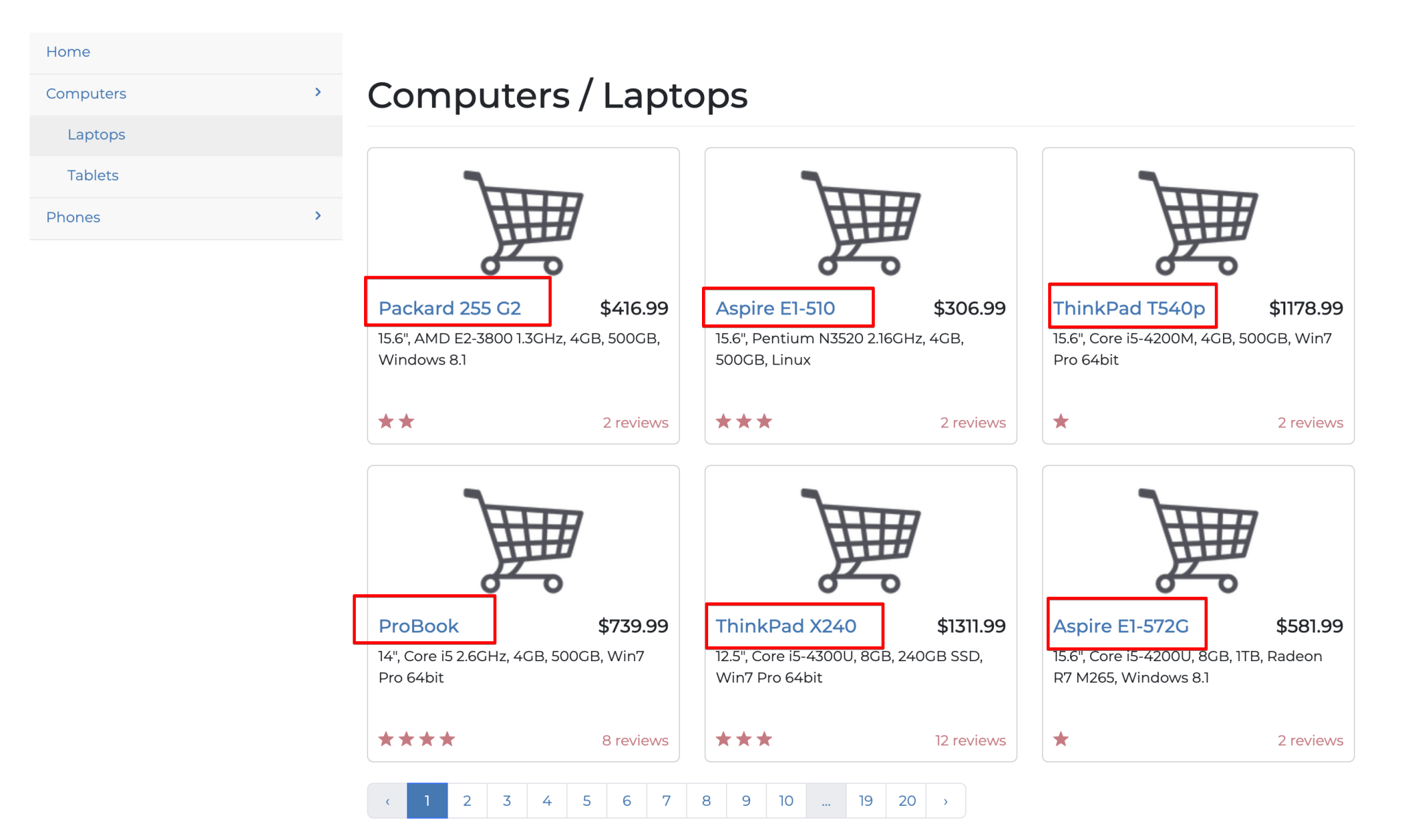Click the fourth star in ProBook's rating
The width and height of the screenshot is (1404, 840).
click(x=447, y=739)
